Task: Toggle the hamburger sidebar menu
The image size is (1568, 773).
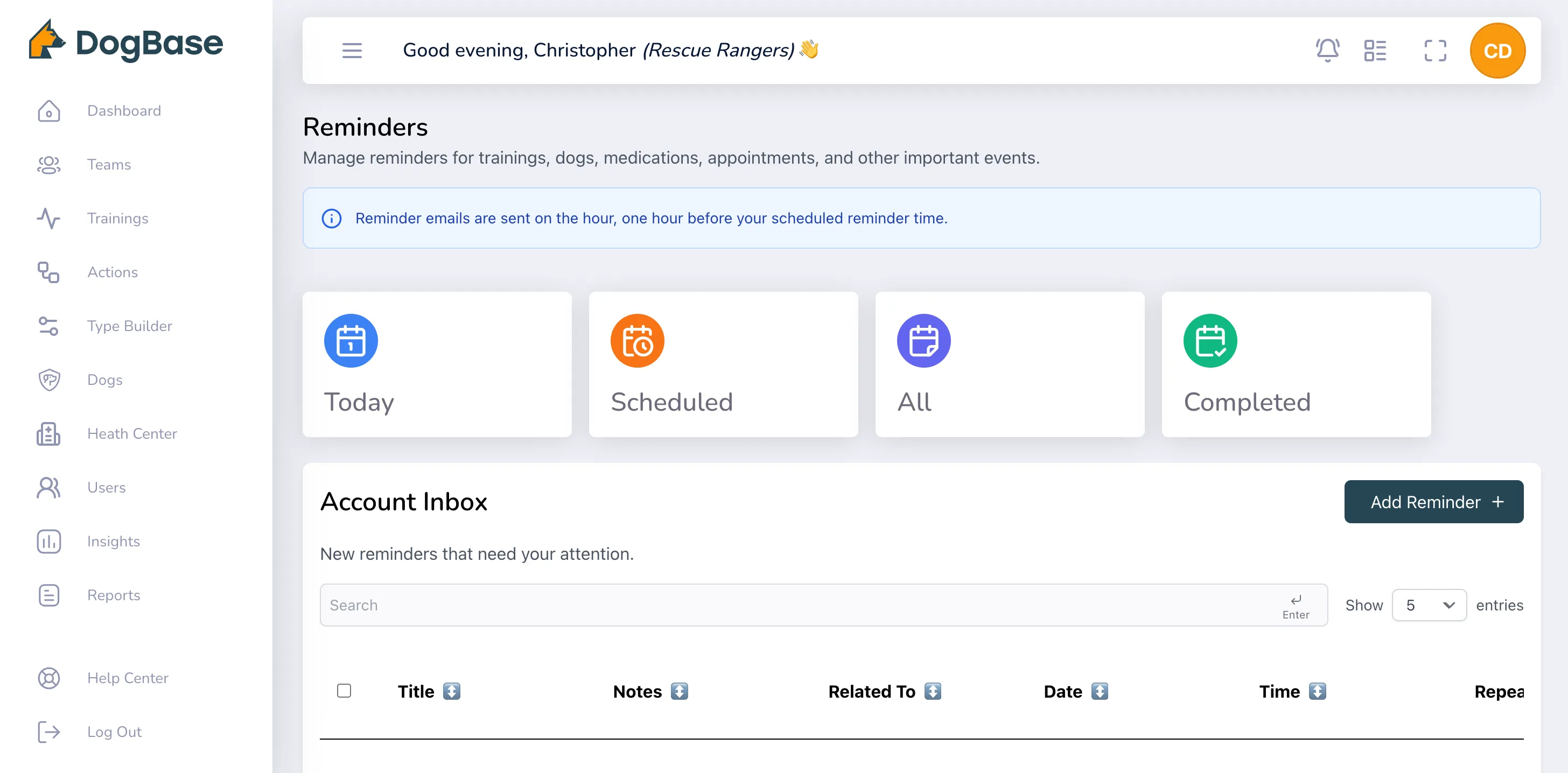Action: coord(352,51)
